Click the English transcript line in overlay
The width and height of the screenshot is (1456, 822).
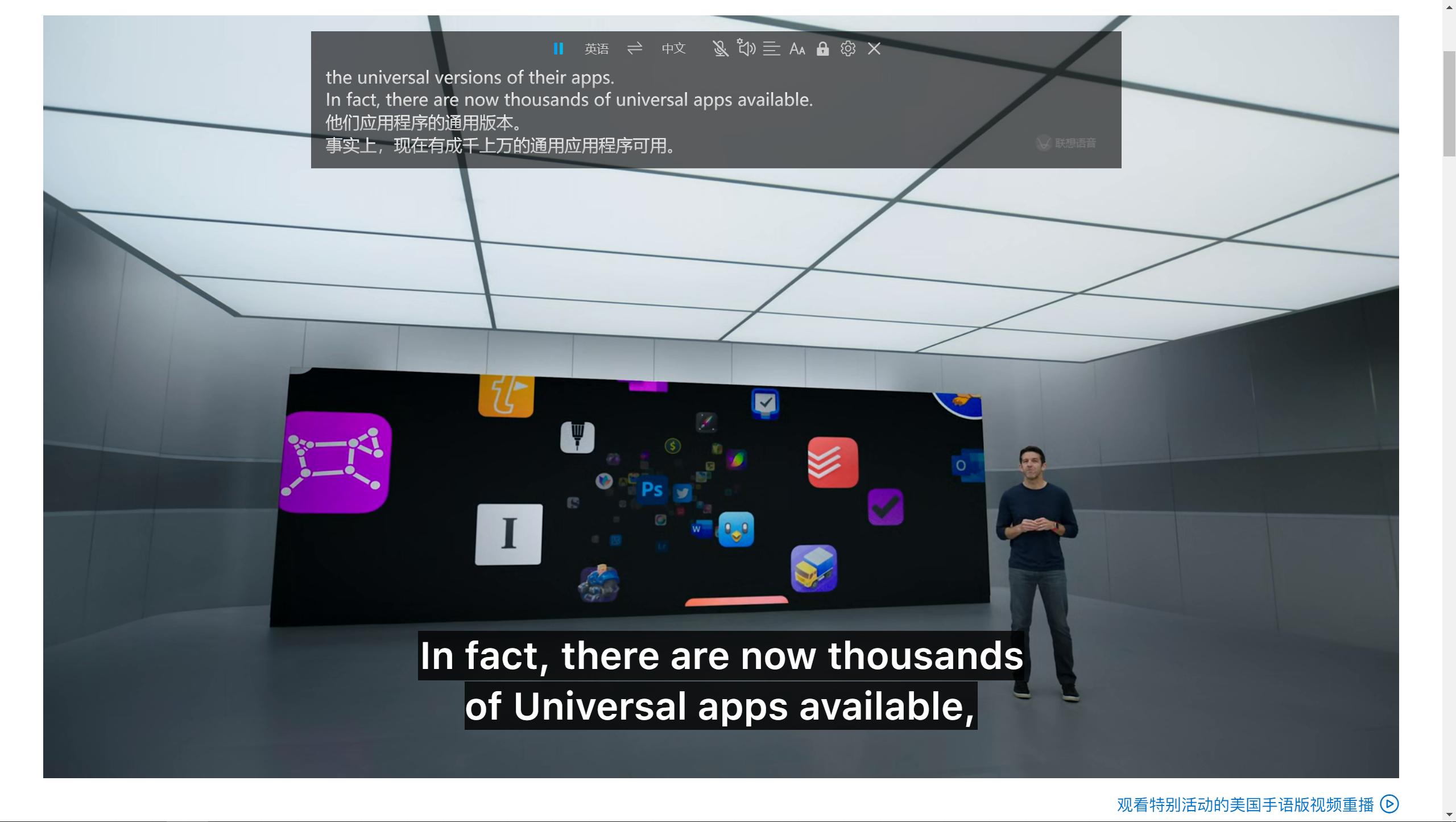coord(569,100)
